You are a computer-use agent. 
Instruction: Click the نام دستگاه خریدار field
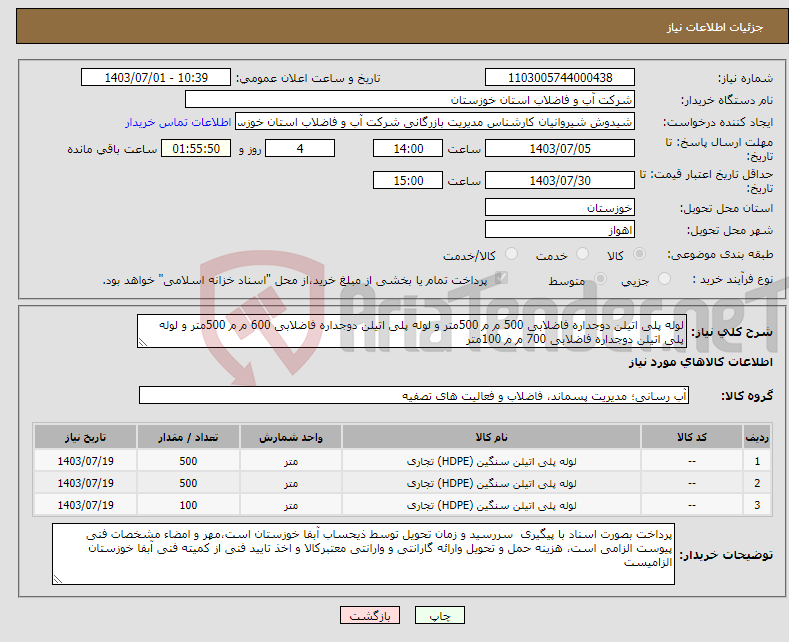[410, 100]
